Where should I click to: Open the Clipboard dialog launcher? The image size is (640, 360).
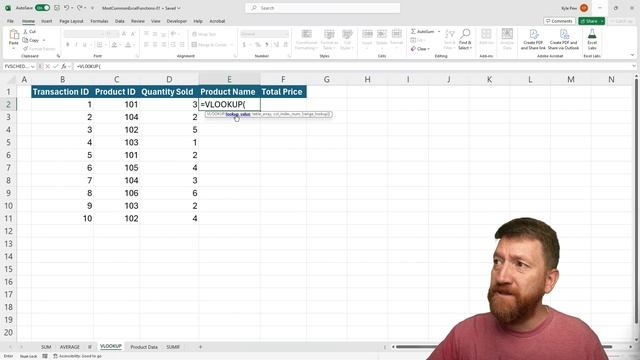58,56
